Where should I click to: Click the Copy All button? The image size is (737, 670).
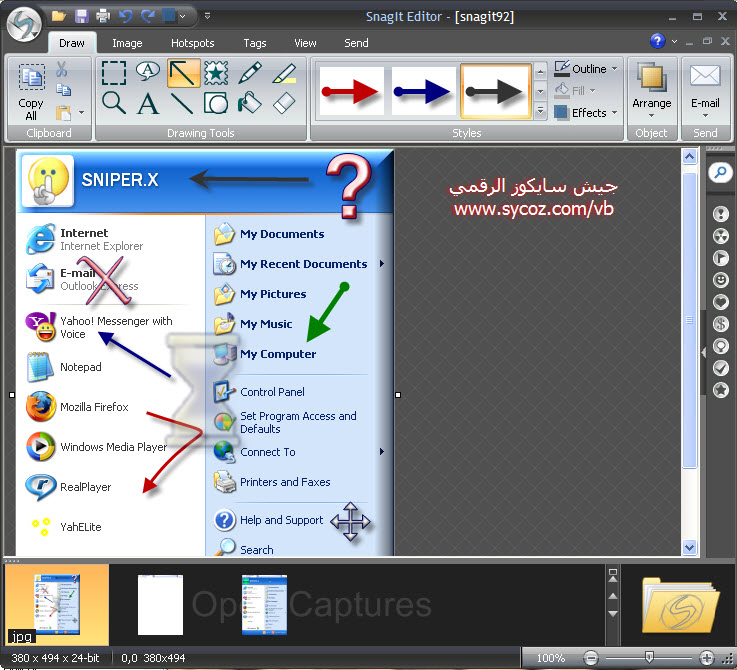[31, 92]
